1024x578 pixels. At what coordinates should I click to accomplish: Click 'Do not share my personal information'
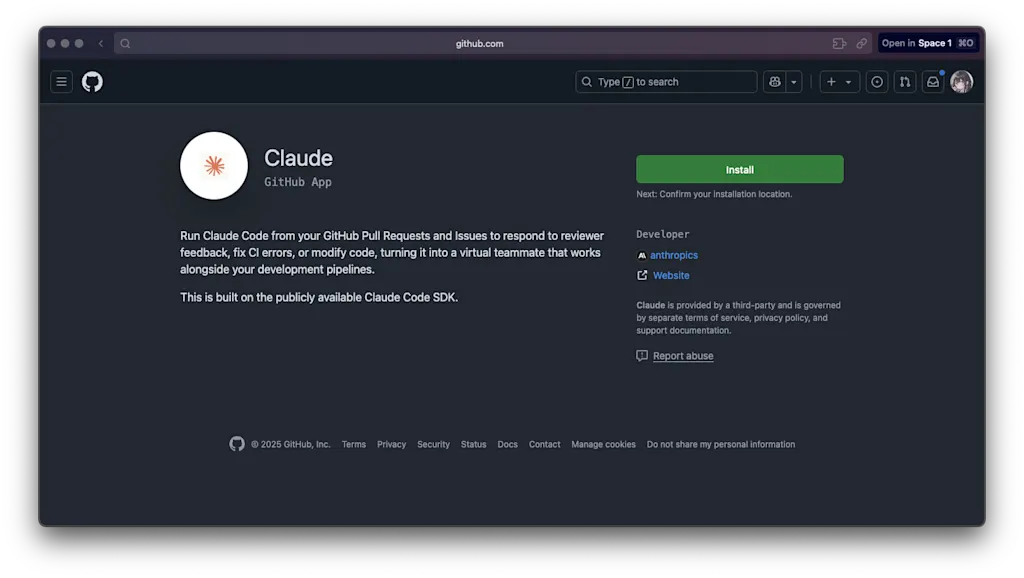pos(721,444)
